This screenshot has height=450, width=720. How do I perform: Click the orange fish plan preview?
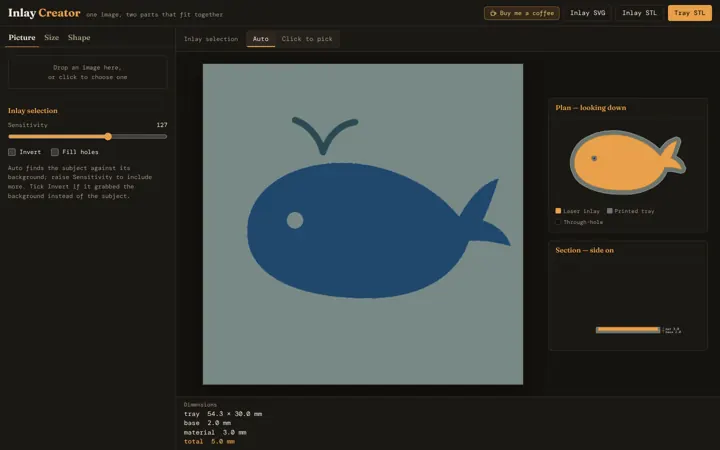[628, 162]
